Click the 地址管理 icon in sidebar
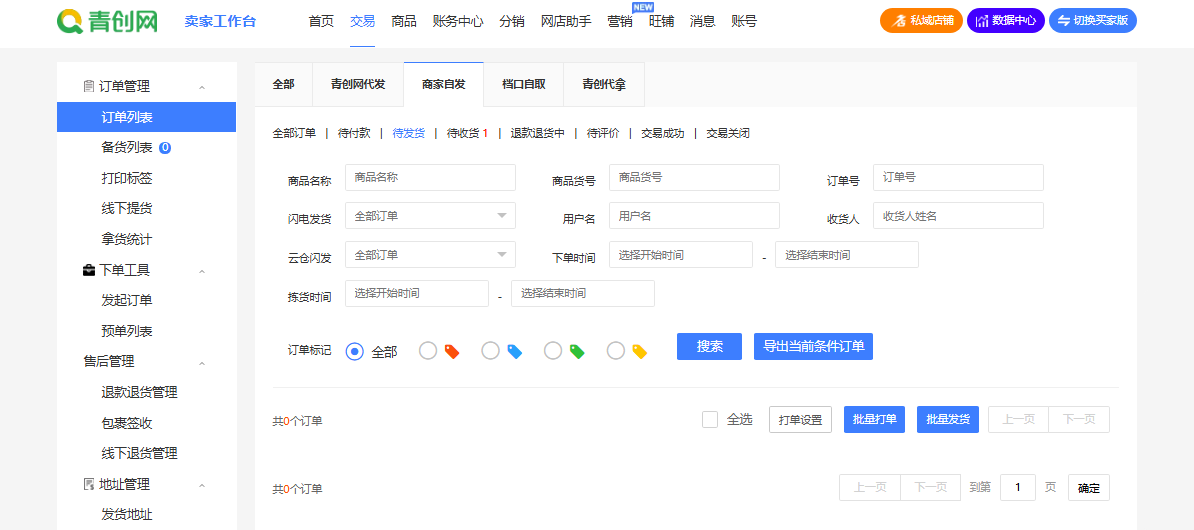The image size is (1194, 530). 88,484
